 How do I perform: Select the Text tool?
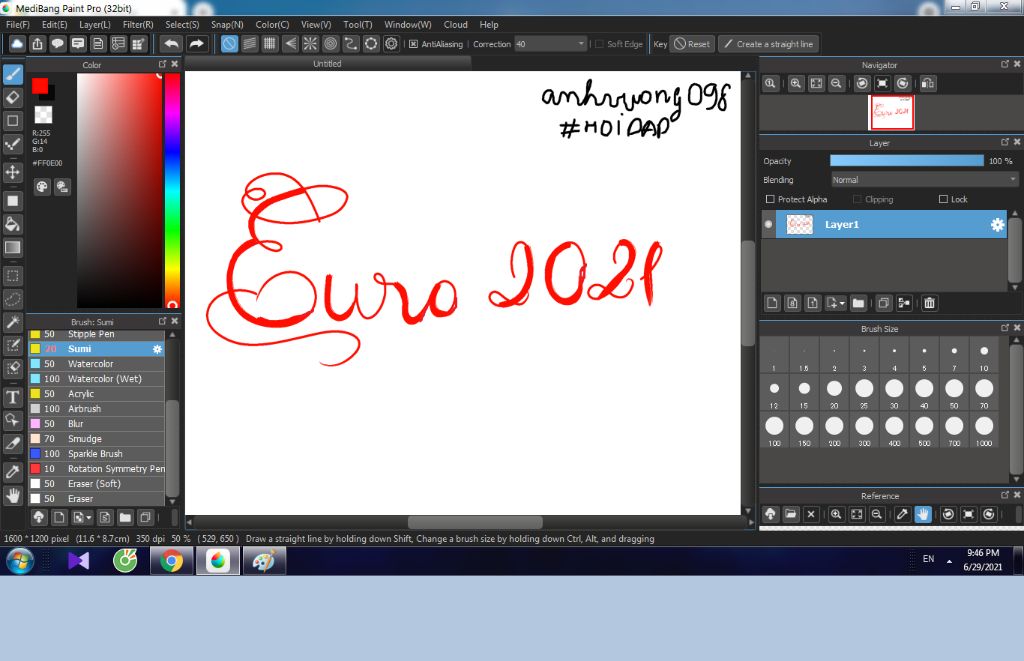pos(12,396)
